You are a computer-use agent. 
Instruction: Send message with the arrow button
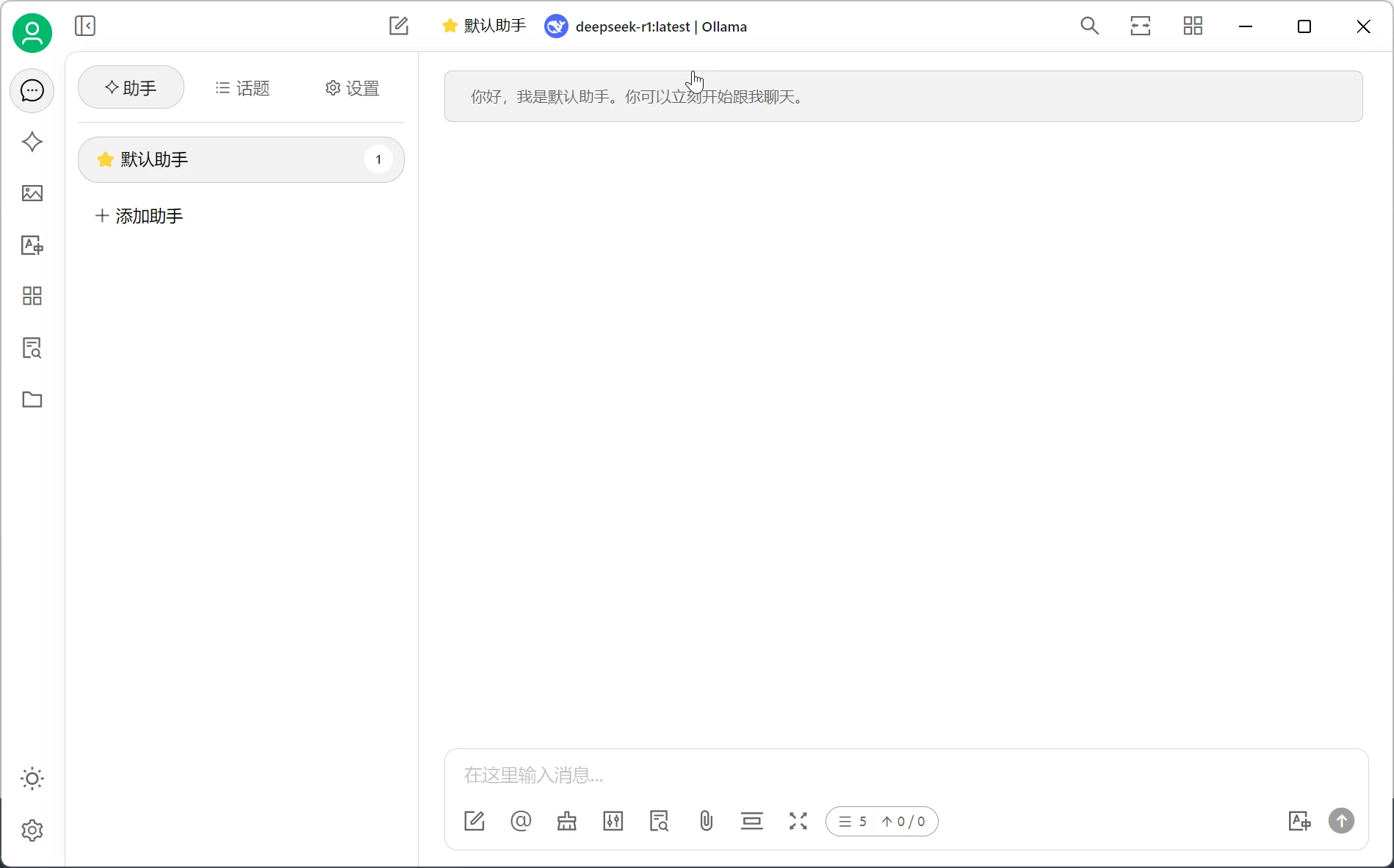[x=1342, y=821]
